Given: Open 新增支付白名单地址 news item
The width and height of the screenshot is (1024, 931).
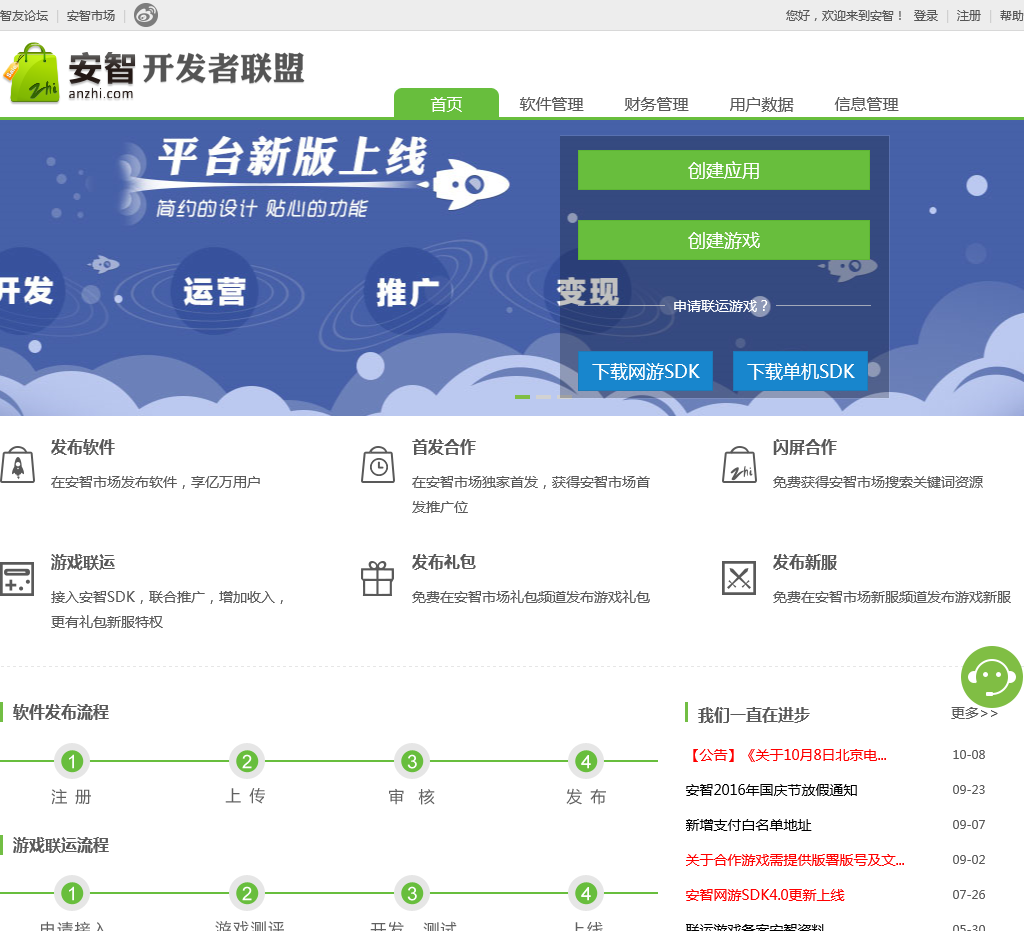Looking at the screenshot, I should pos(748,825).
